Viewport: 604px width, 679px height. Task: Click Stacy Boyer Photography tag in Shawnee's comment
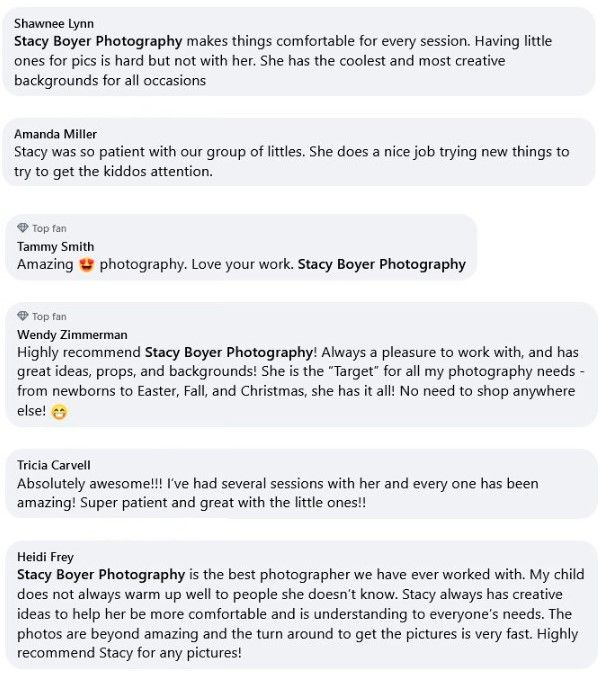[98, 42]
